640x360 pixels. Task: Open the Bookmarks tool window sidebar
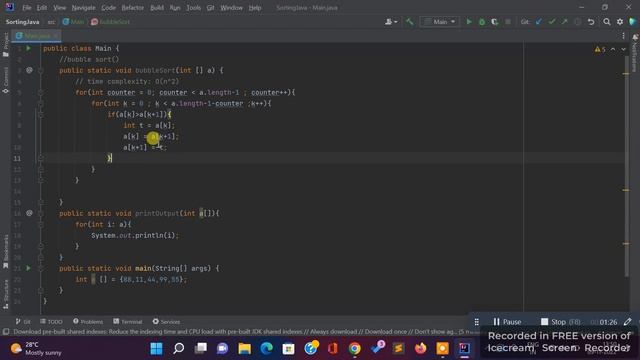[6, 252]
